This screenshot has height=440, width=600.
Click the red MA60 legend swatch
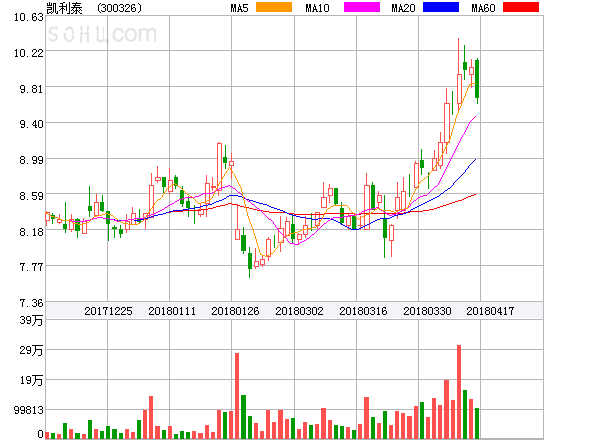521,7
